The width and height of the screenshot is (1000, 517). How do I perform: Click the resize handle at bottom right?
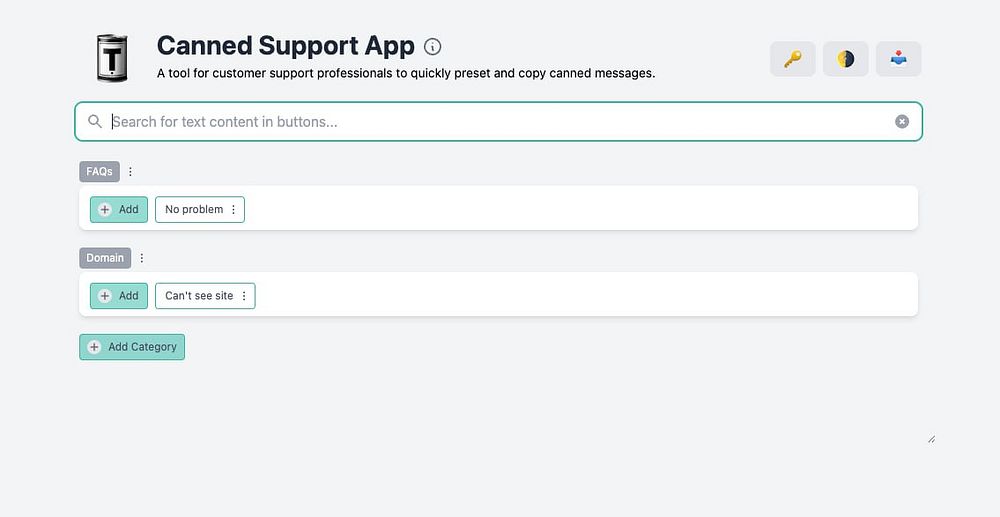pos(931,439)
